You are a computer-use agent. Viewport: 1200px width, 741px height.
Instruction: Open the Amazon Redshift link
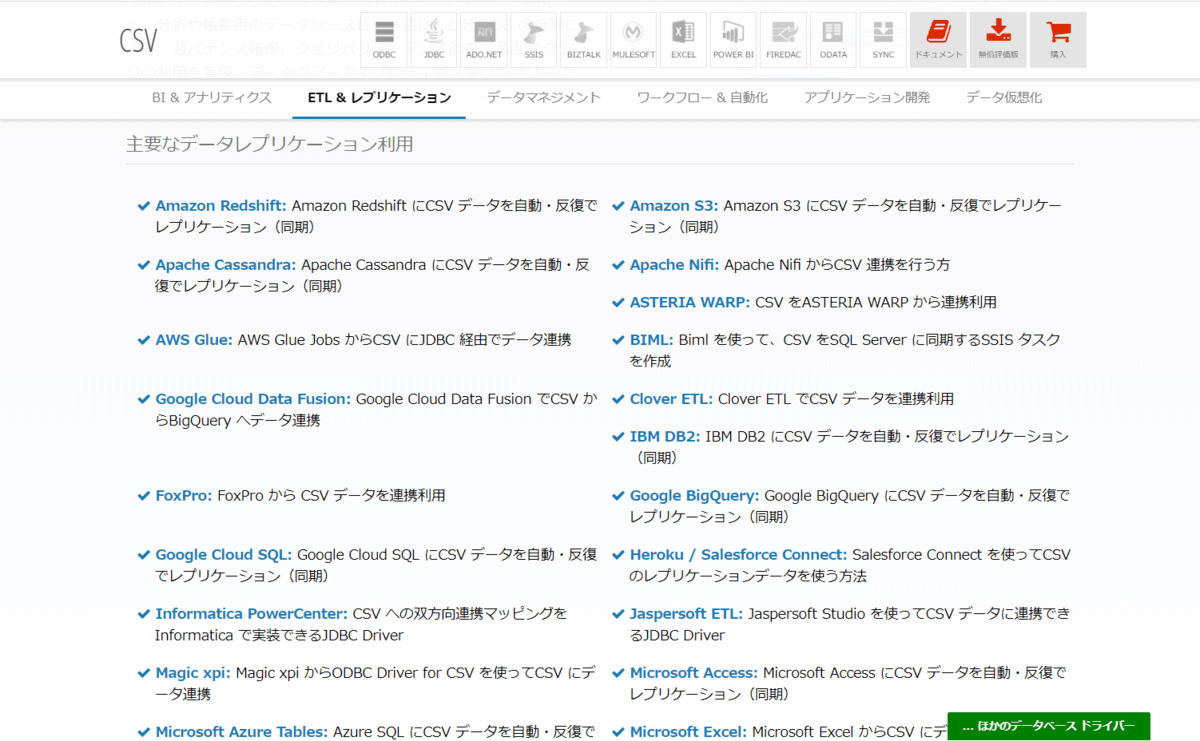220,206
